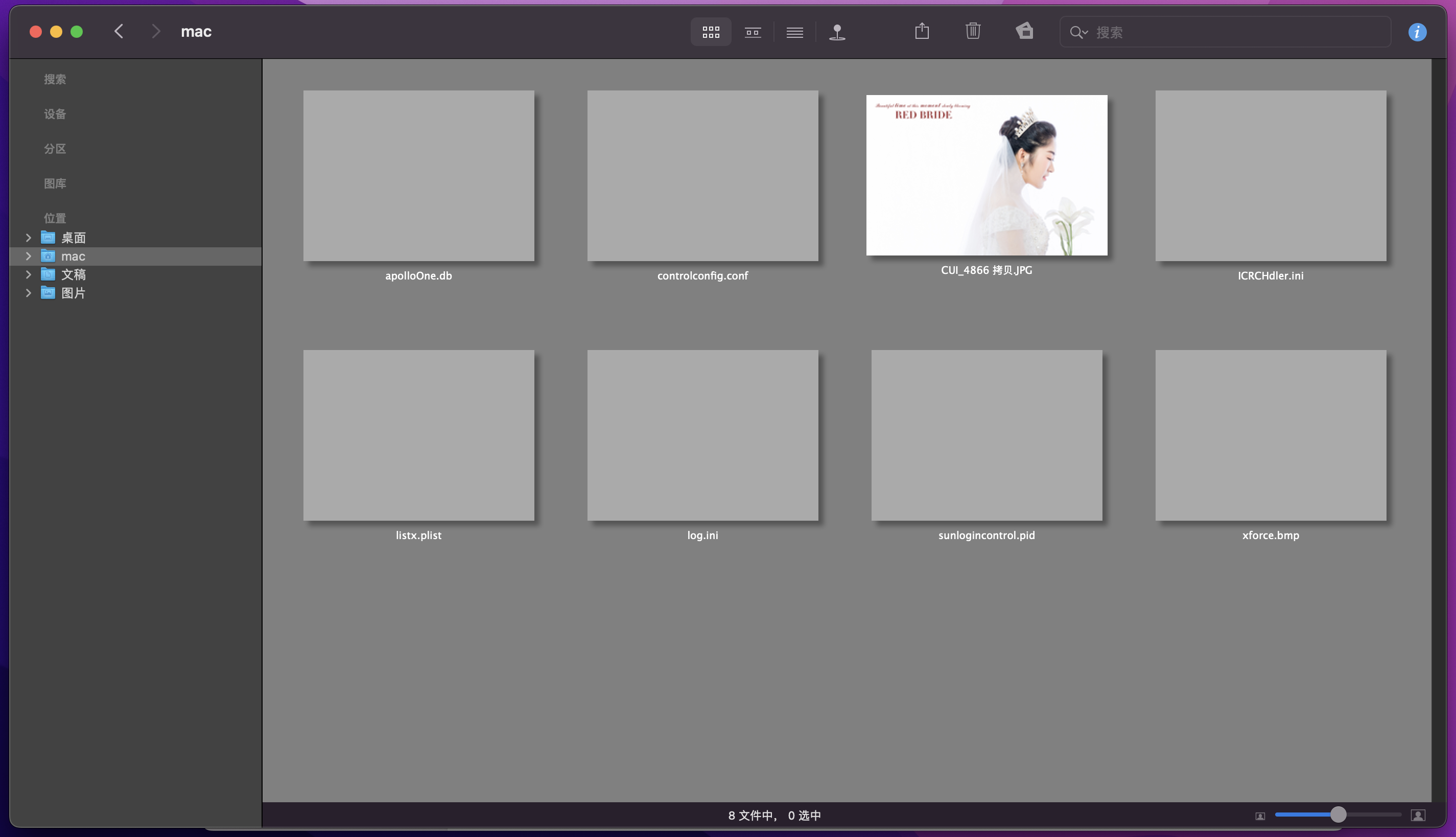
Task: Click the trash delete icon
Action: coord(973,31)
